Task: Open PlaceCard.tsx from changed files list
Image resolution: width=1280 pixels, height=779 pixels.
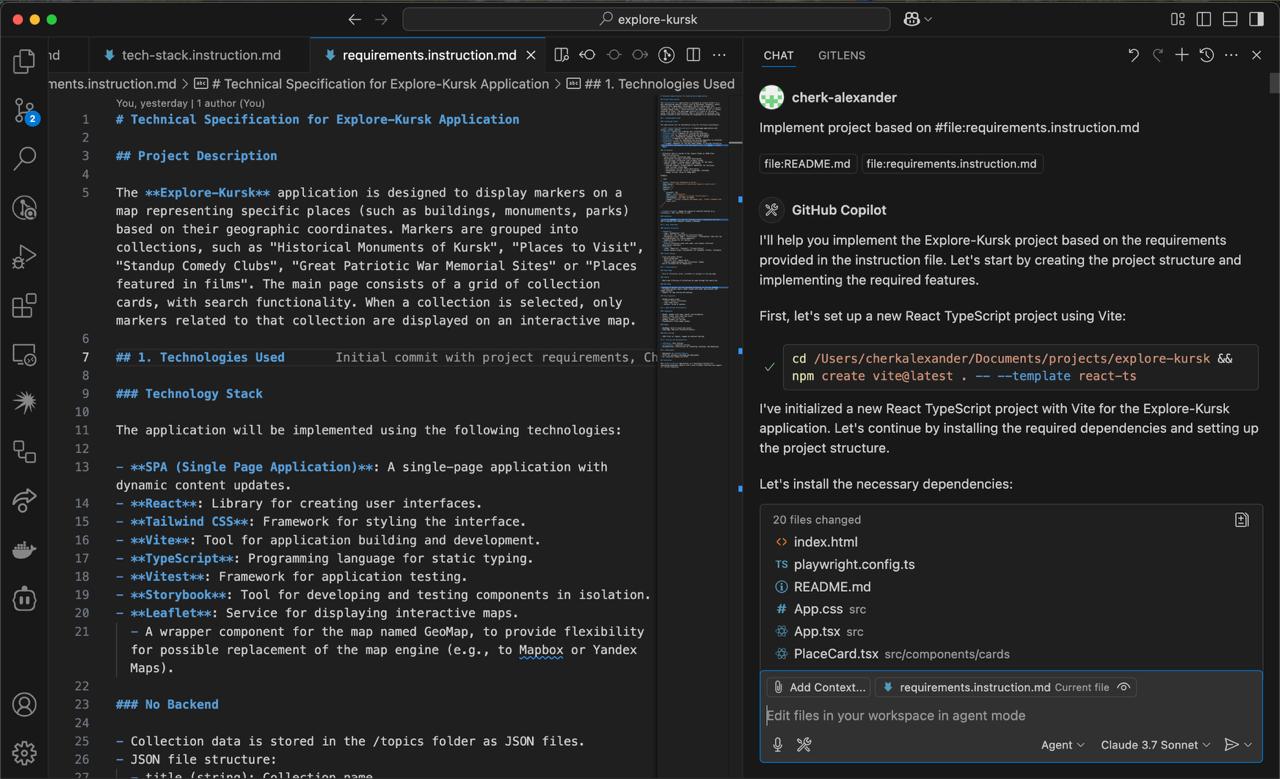Action: pyautogui.click(x=836, y=654)
